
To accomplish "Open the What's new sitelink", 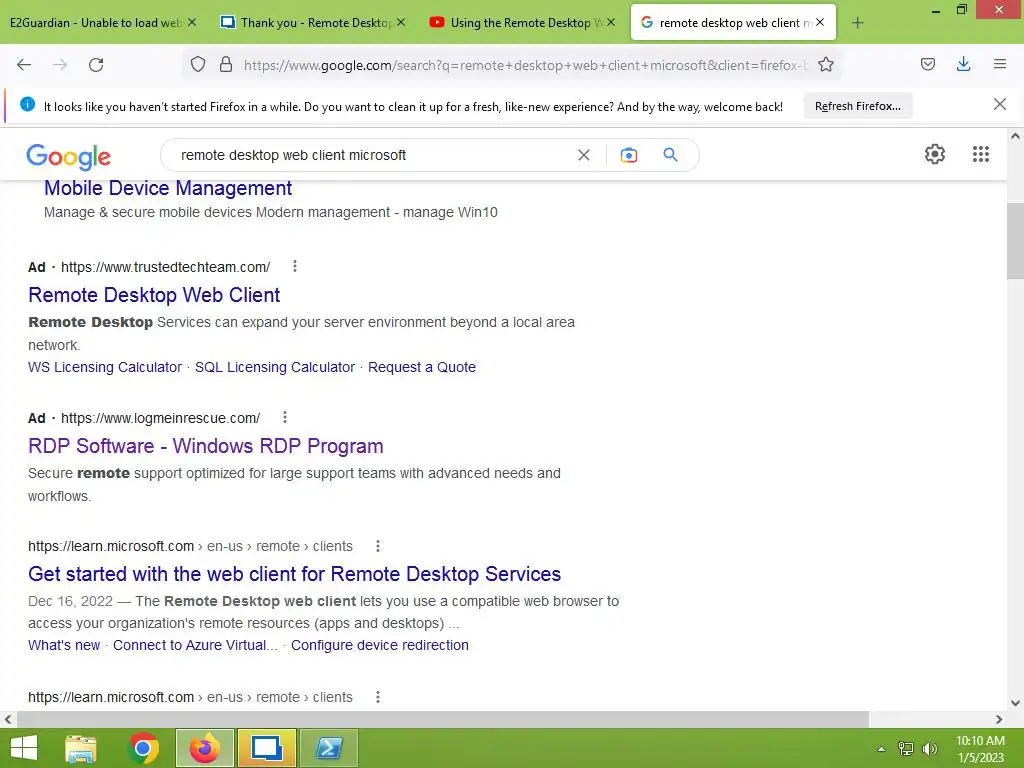I will tap(64, 645).
